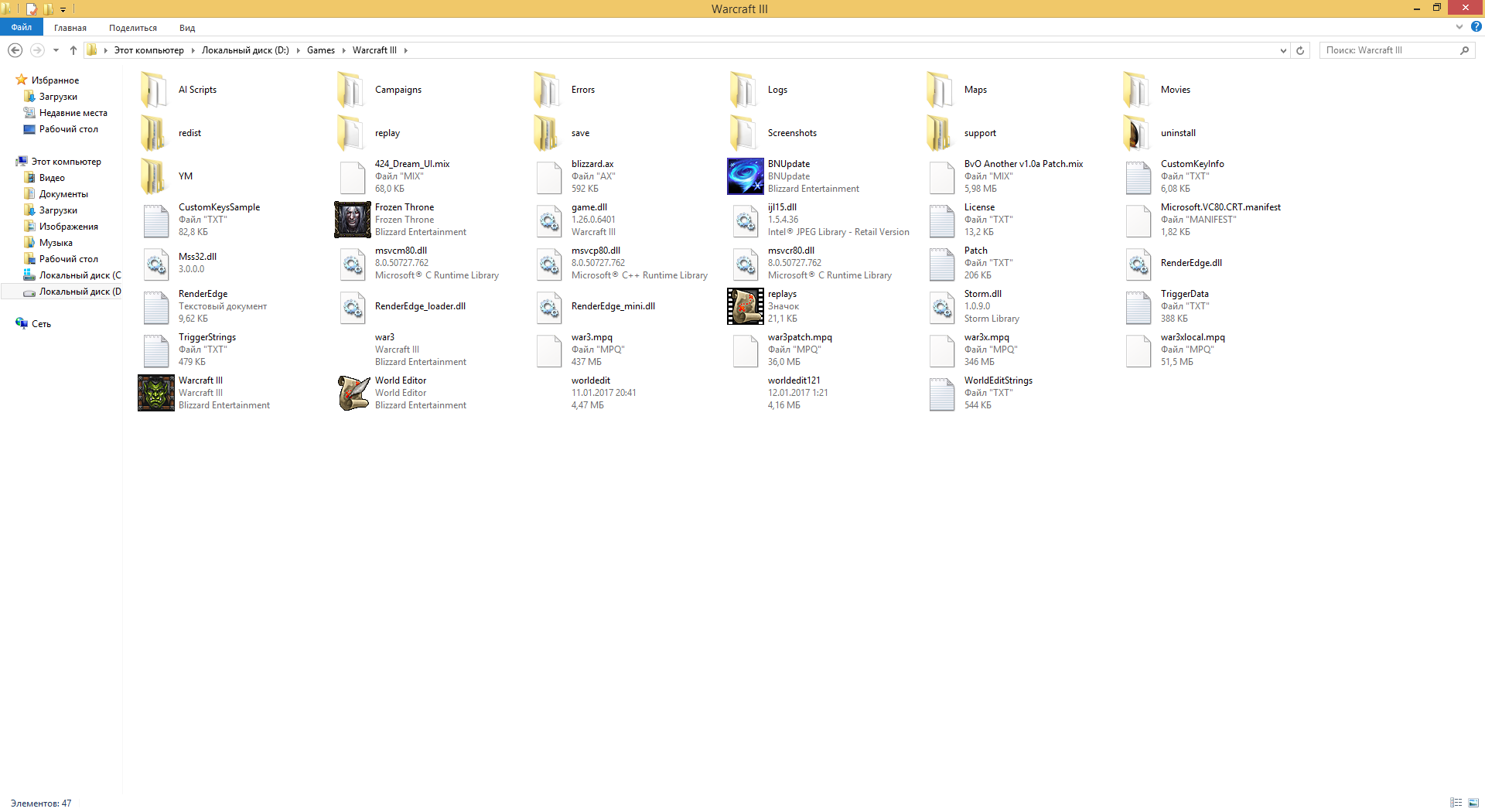Go to Этот компьютер in address bar

point(149,50)
